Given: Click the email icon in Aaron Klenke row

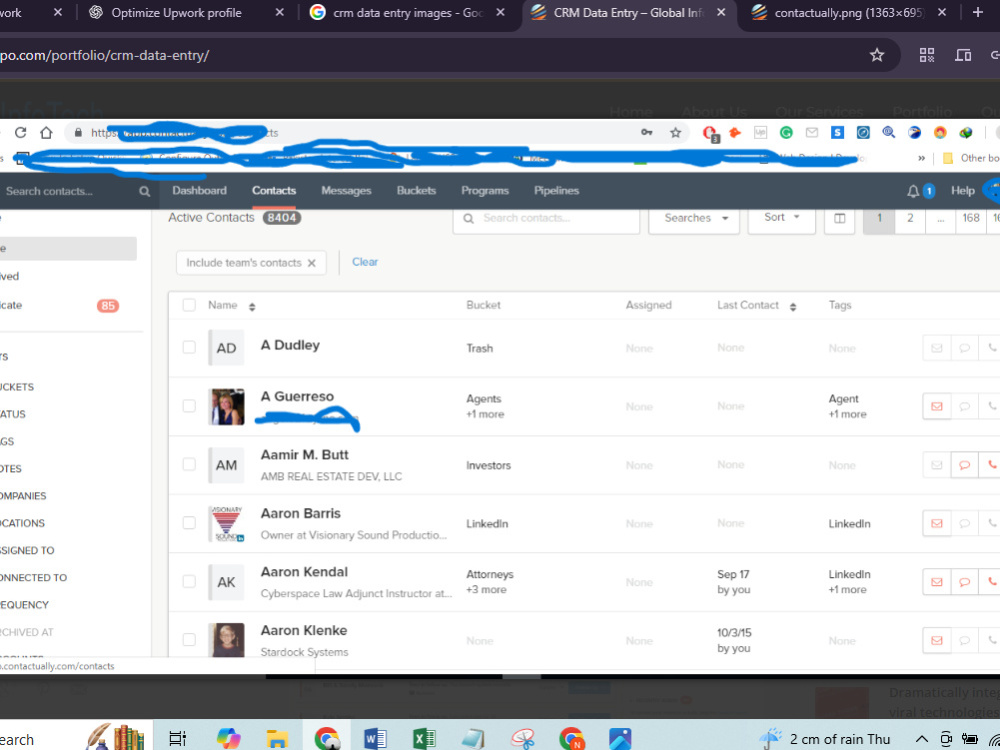Looking at the screenshot, I should tap(936, 640).
